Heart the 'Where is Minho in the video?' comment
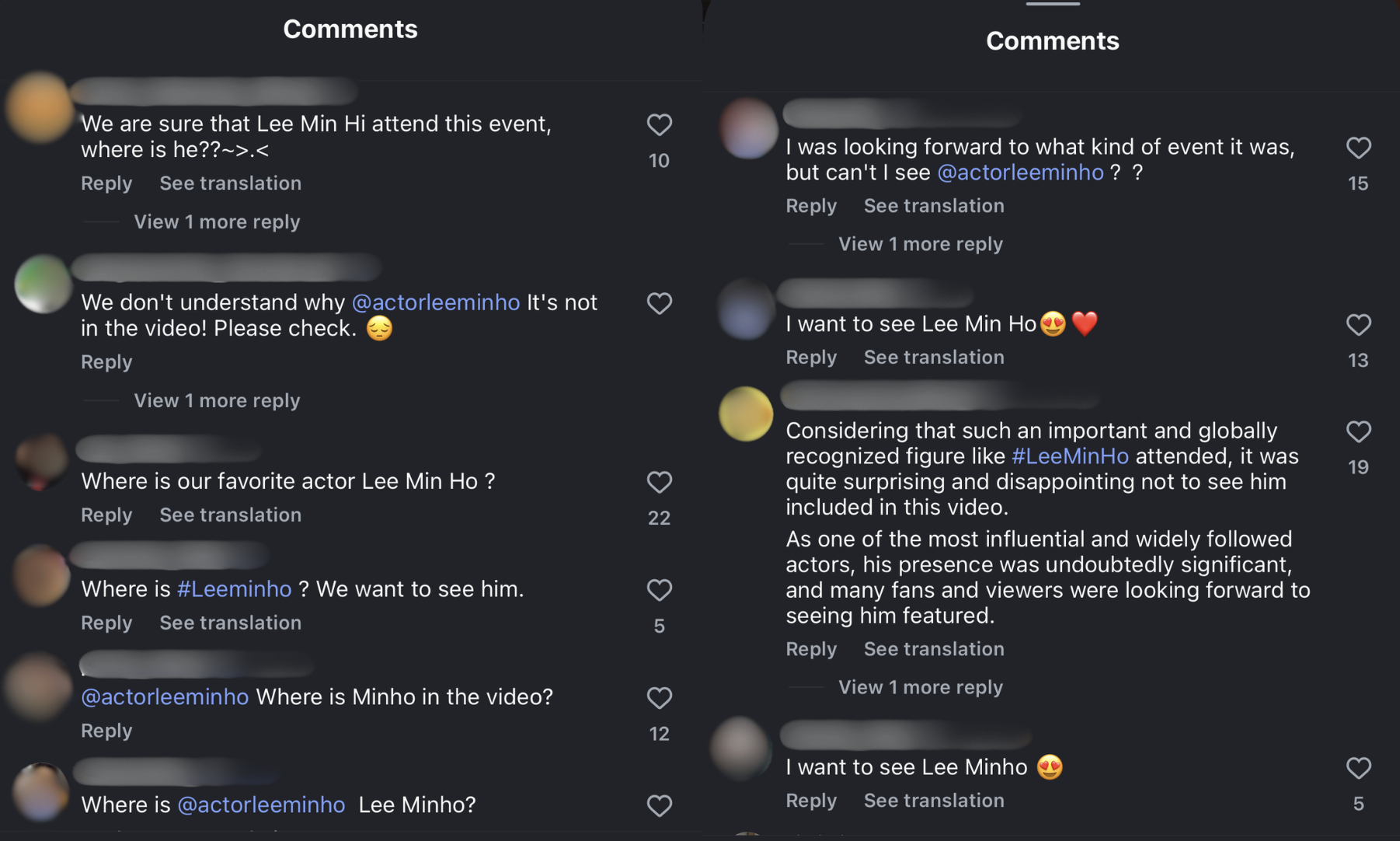Image resolution: width=1400 pixels, height=841 pixels. tap(659, 698)
